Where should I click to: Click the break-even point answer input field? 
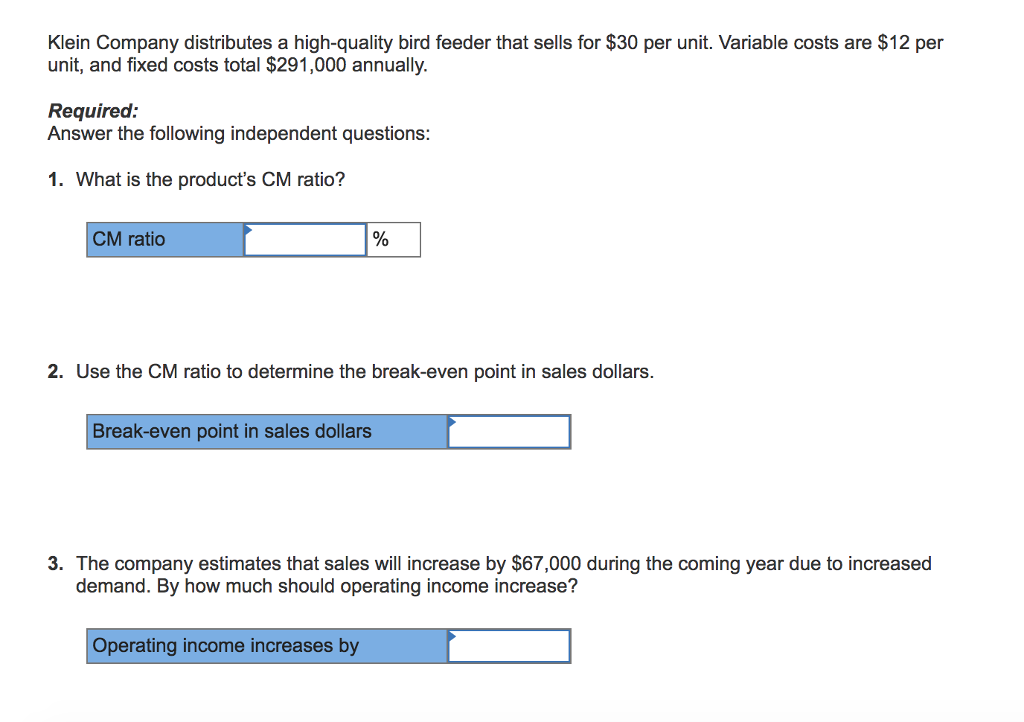pyautogui.click(x=509, y=432)
